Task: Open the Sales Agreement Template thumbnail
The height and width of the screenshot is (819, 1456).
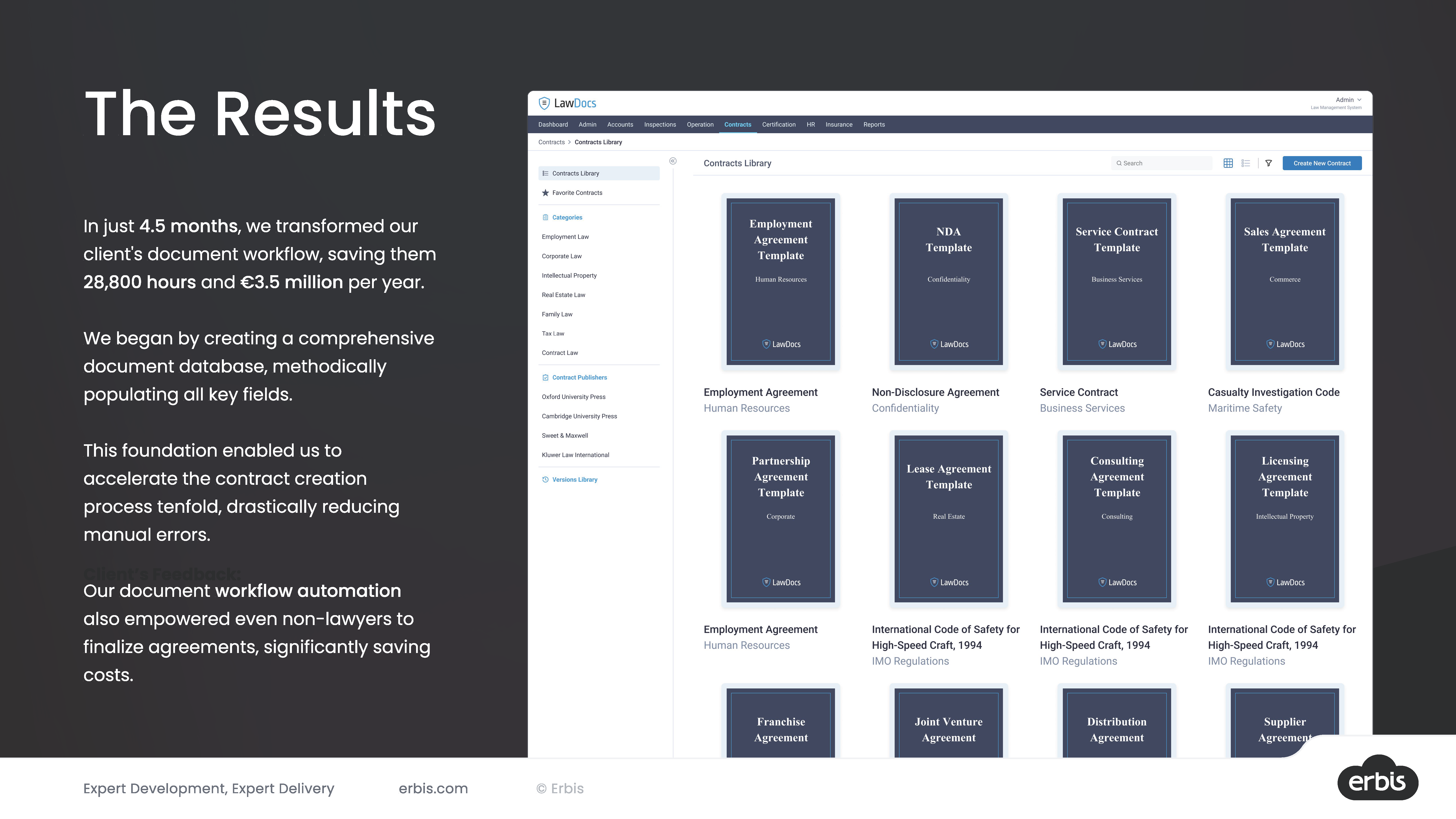Action: (x=1285, y=282)
